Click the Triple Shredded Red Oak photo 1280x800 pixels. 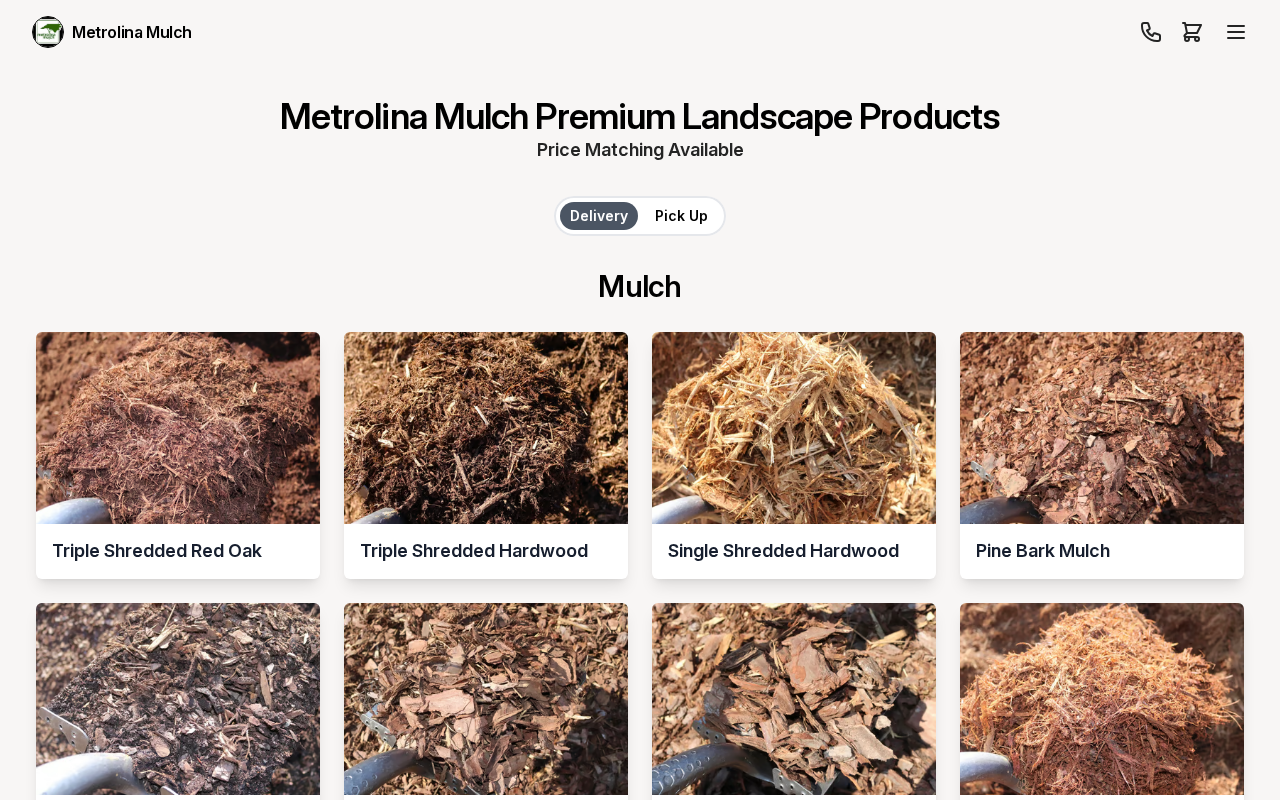click(178, 428)
